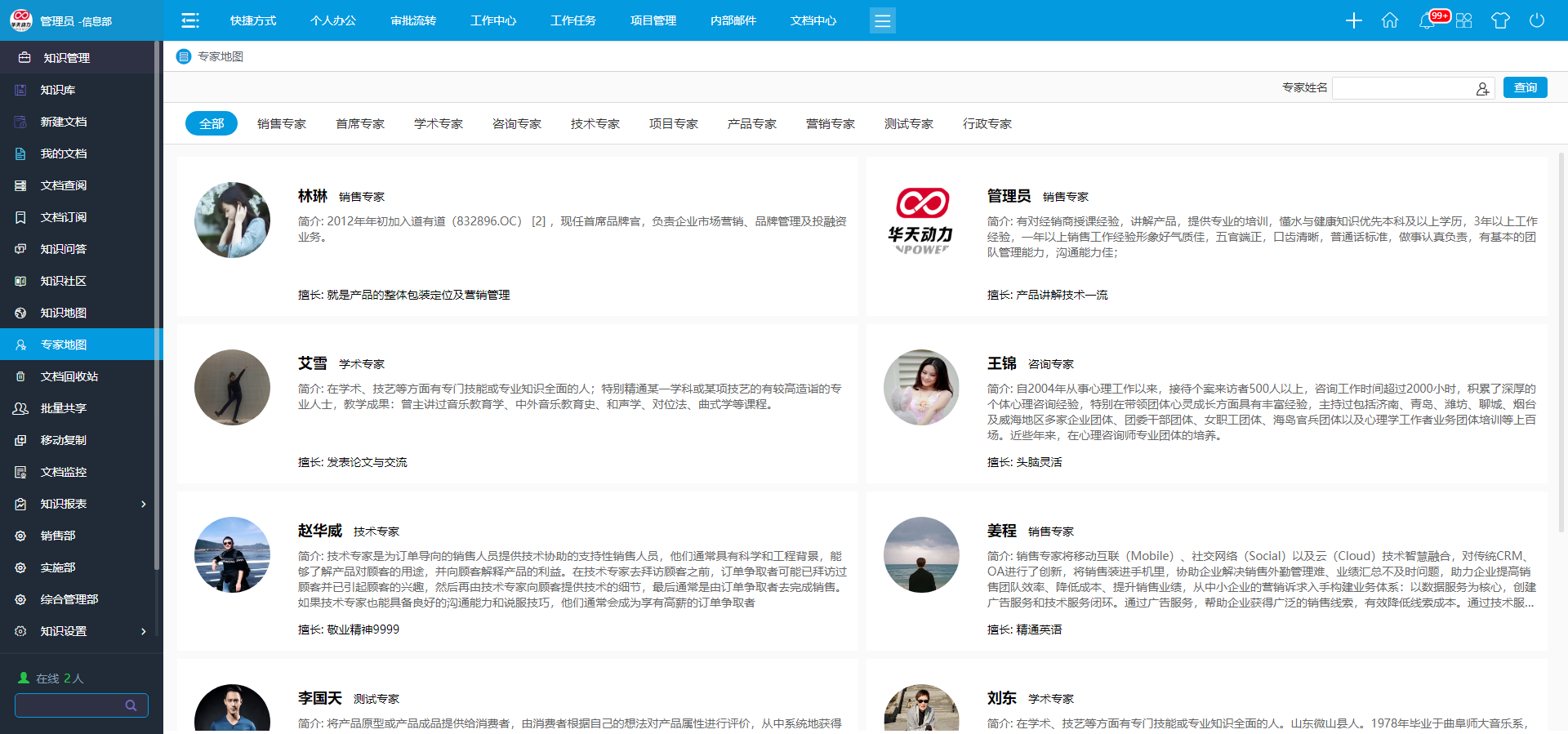Click the plus icon in top bar
Screen dimensions: 1568x734
1353,20
